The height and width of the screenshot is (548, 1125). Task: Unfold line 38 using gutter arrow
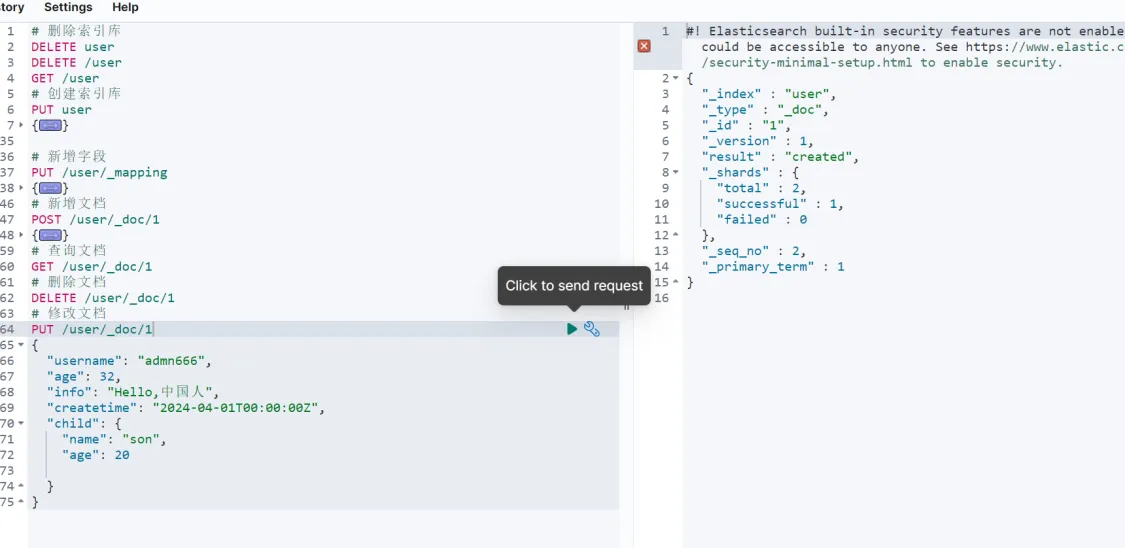[21, 188]
